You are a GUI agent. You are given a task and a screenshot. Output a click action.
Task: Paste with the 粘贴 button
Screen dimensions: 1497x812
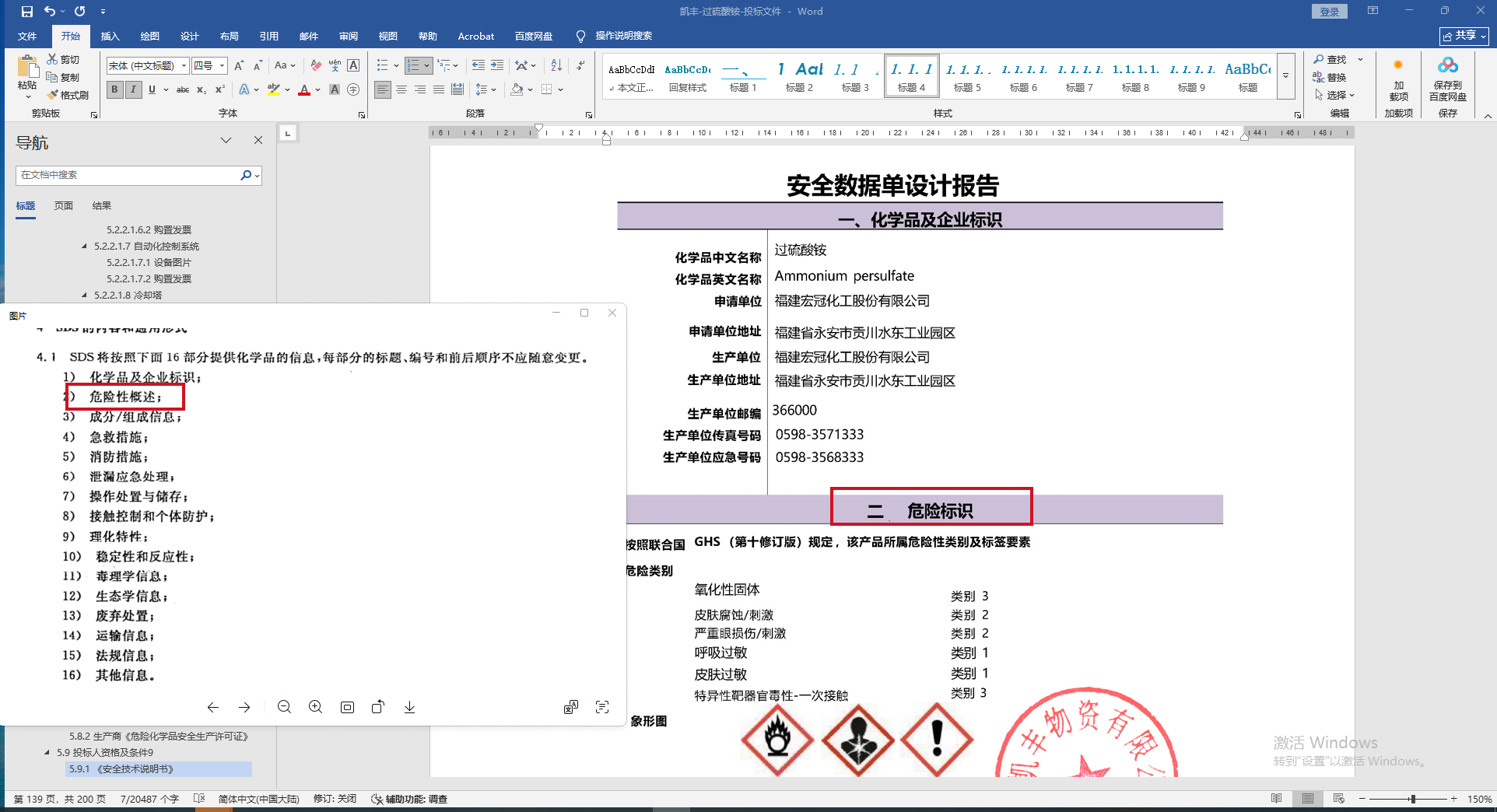(x=27, y=76)
